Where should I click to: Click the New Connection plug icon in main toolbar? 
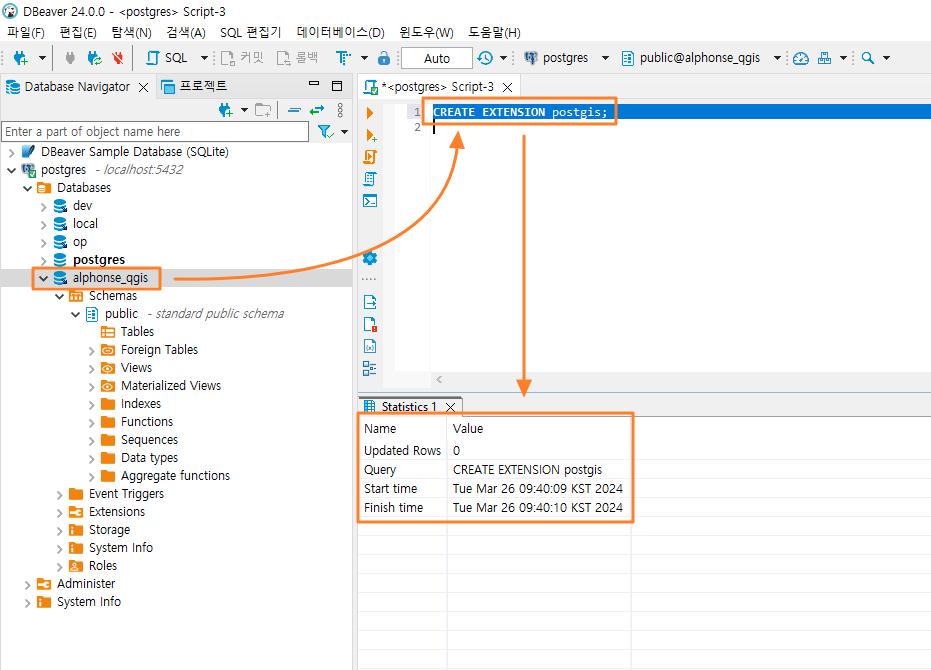[x=21, y=58]
